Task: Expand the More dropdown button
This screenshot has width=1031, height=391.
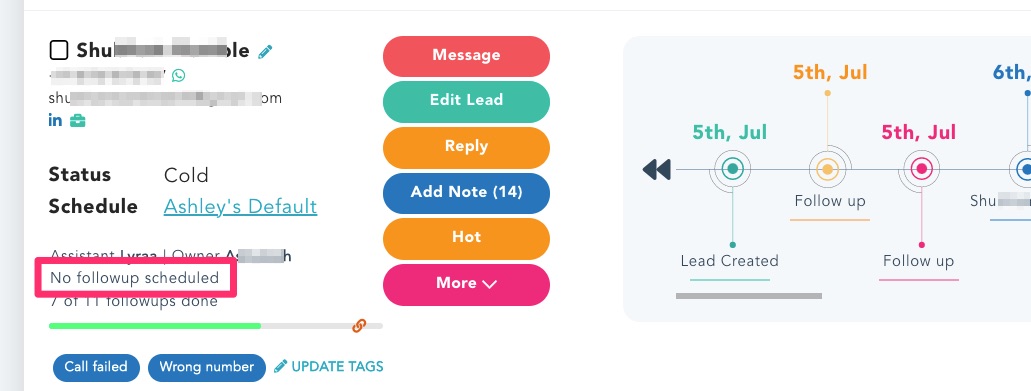Action: pos(466,283)
